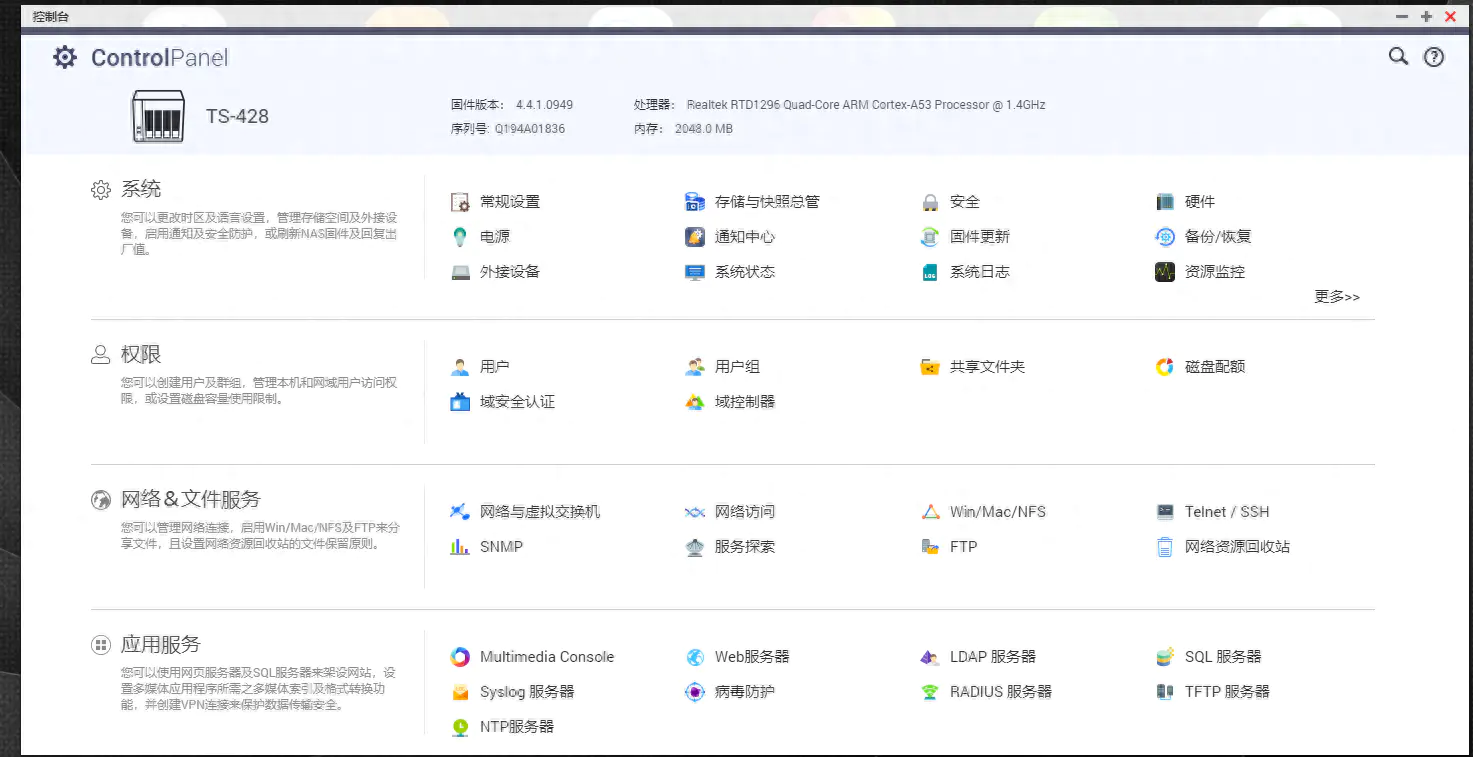The height and width of the screenshot is (757, 1473).
Task: Open the Multimedia Console icon
Action: [460, 657]
